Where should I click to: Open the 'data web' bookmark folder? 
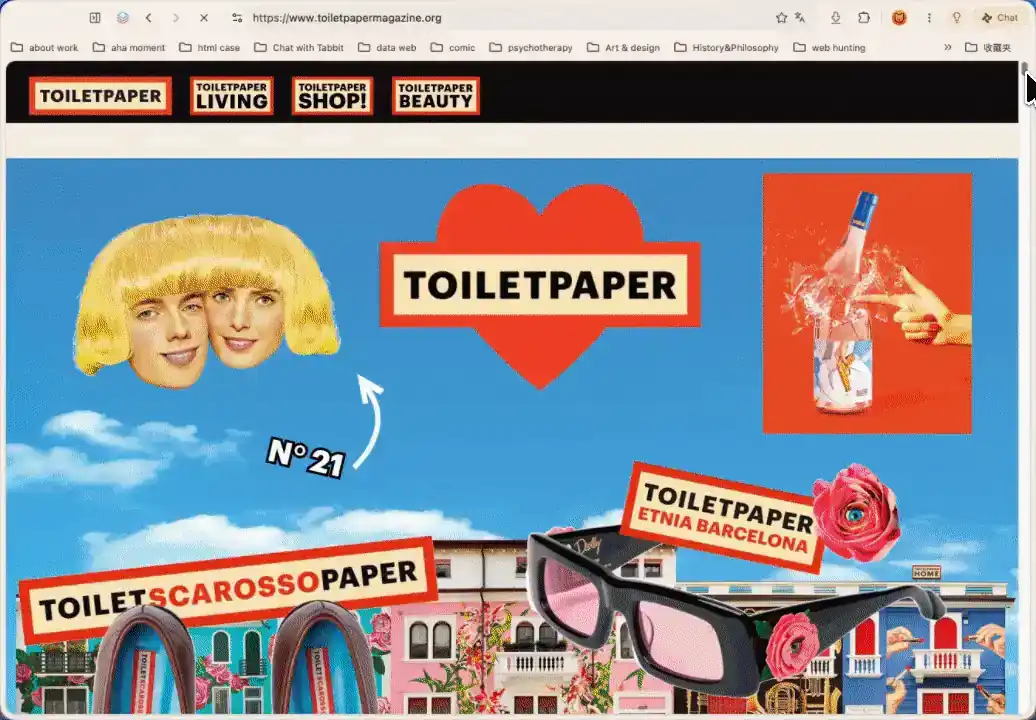[x=387, y=48]
